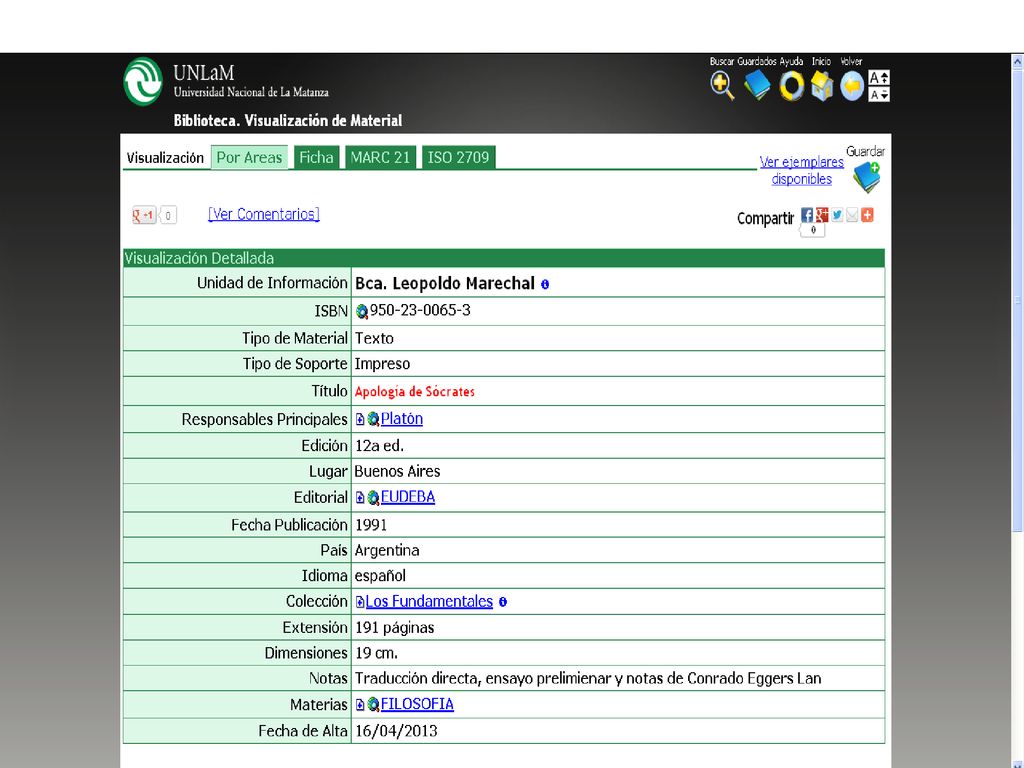Screen dimensions: 1024x768
Task: Click the globe search icon beside FILOSOFIA
Action: pos(373,705)
